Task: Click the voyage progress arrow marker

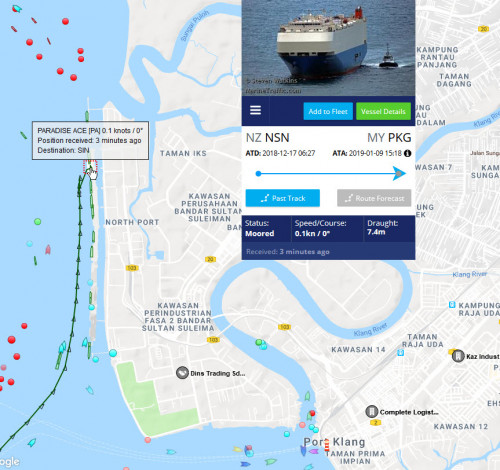Action: pyautogui.click(x=399, y=173)
